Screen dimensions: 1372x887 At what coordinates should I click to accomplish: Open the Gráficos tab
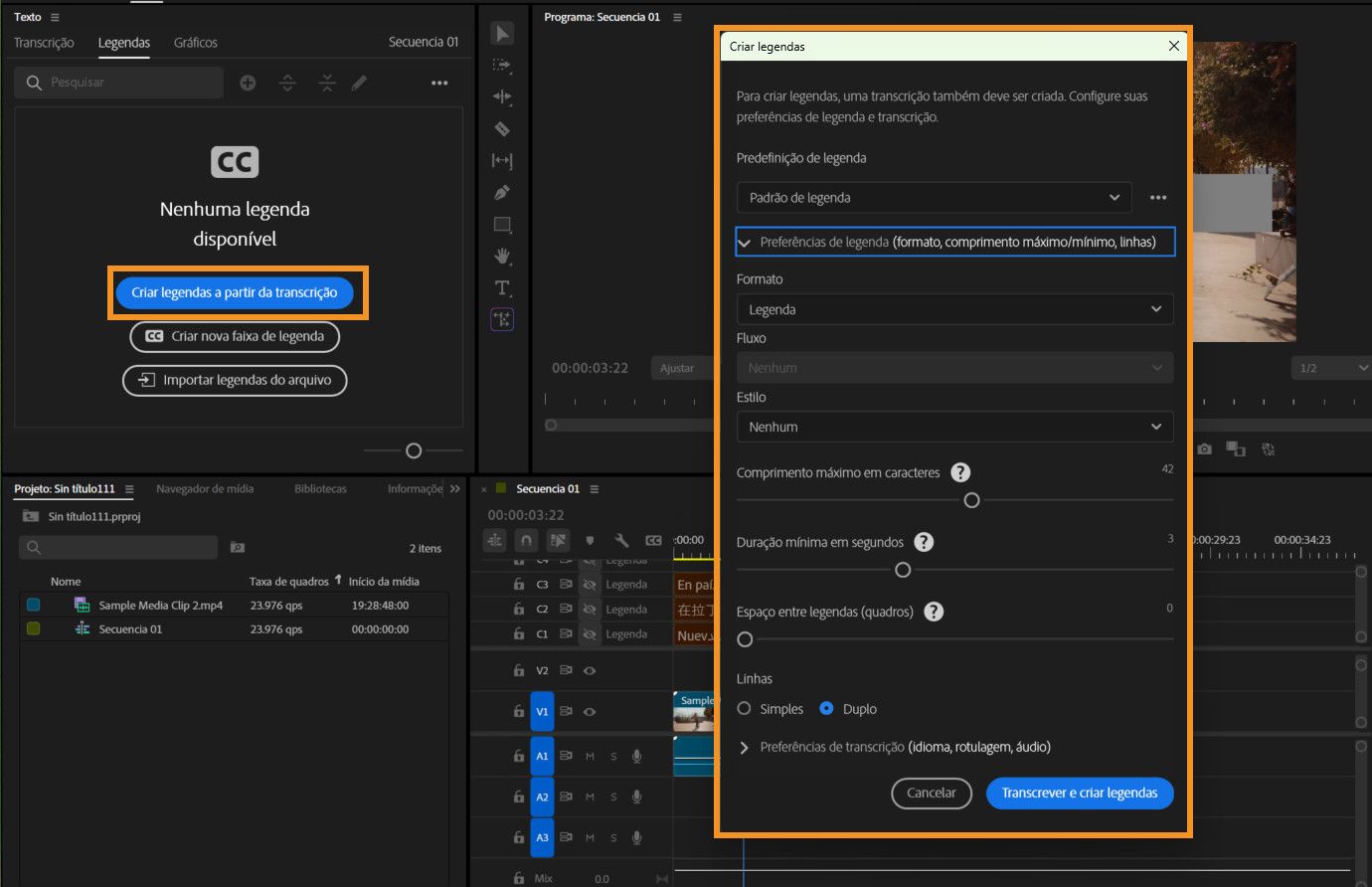195,43
